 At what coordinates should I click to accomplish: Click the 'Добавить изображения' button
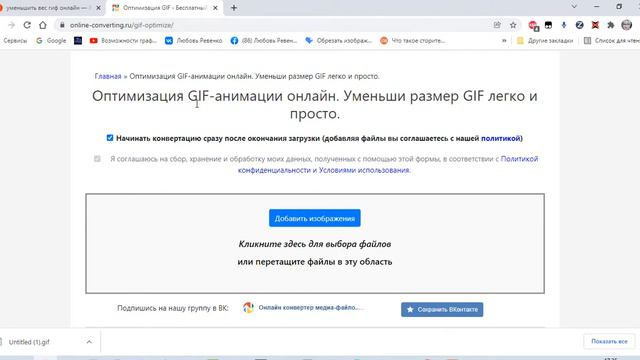[x=315, y=218]
